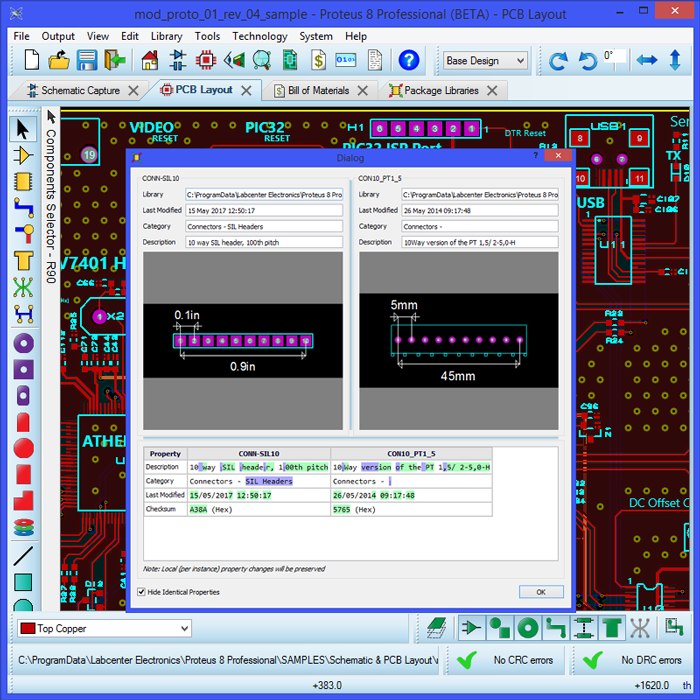Open the Project Notes document icon
The height and width of the screenshot is (700, 700).
click(375, 60)
